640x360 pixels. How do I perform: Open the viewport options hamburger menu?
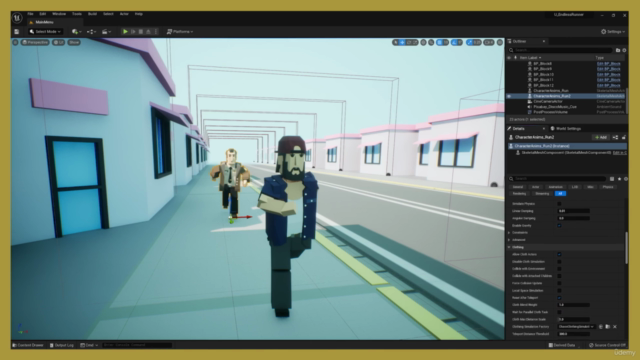point(16,42)
